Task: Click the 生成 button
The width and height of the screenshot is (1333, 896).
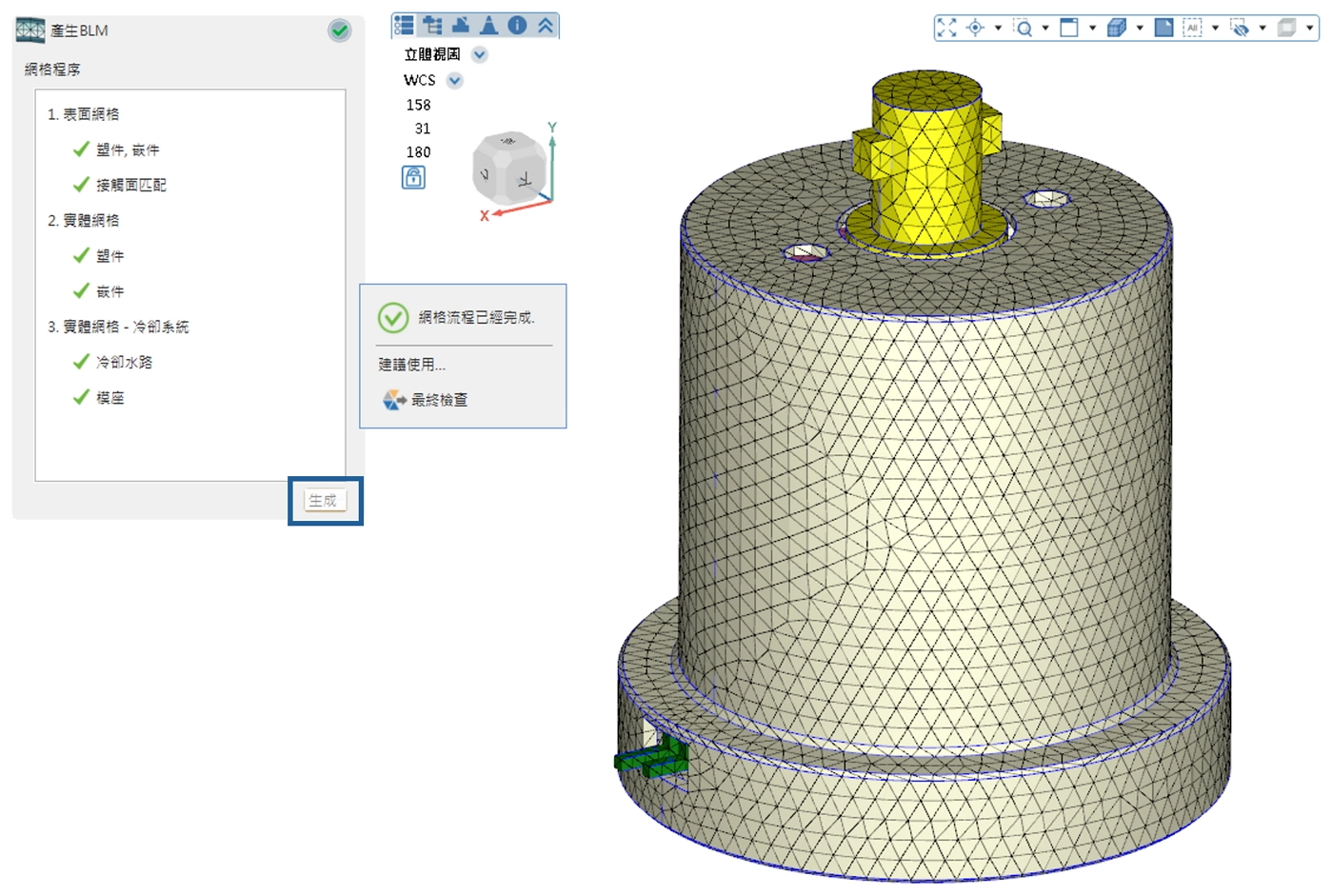Action: click(x=324, y=500)
